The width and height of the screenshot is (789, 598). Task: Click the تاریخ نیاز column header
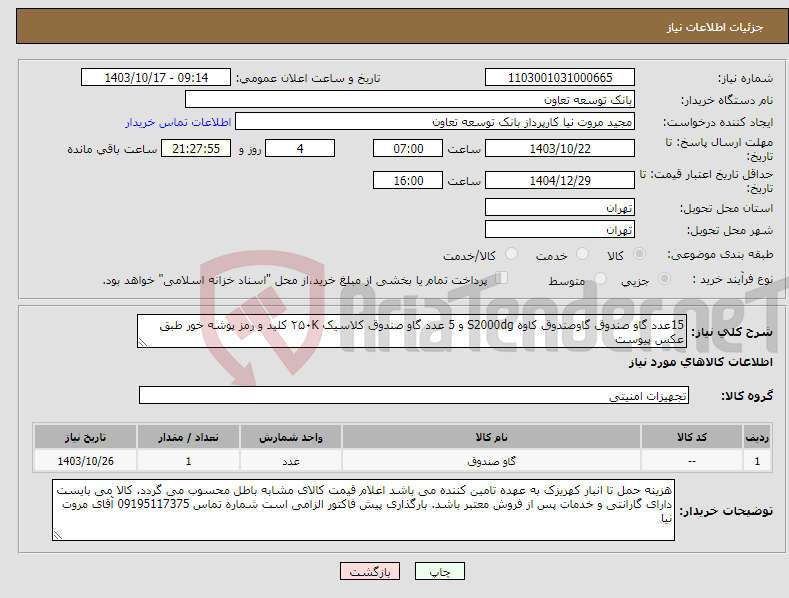point(86,437)
